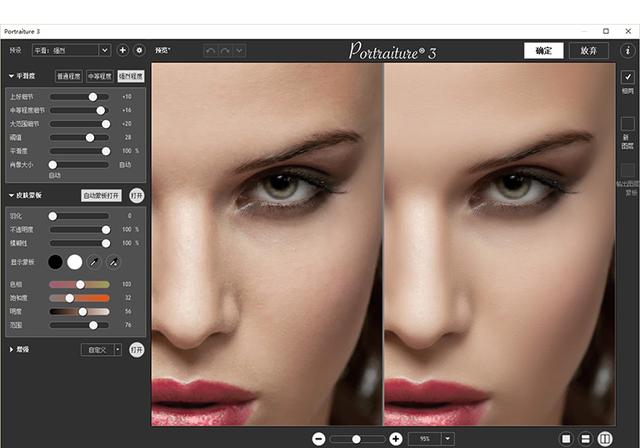The image size is (640, 448).
Task: Click the luminance value 56
Action: 128,311
